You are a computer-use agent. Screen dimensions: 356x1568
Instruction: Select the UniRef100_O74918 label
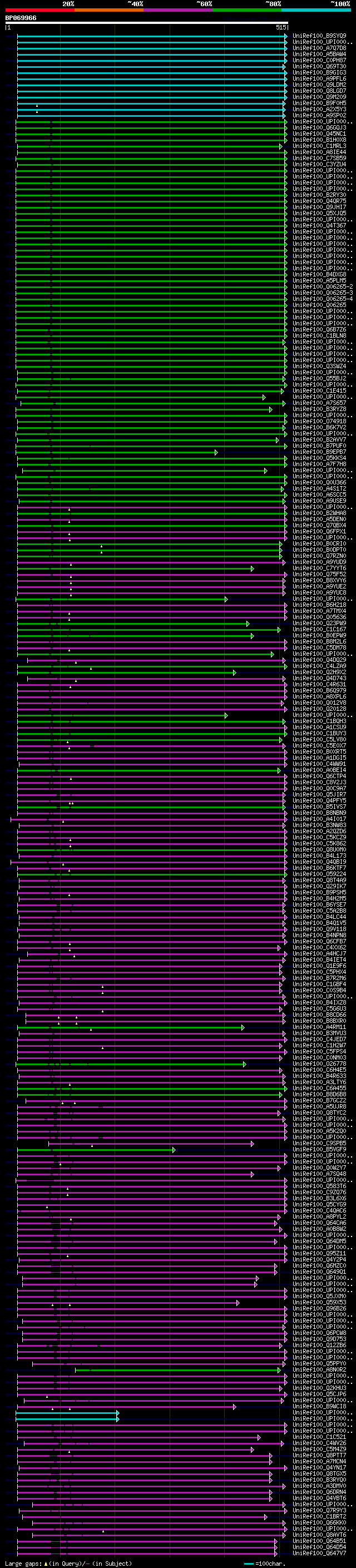click(319, 421)
